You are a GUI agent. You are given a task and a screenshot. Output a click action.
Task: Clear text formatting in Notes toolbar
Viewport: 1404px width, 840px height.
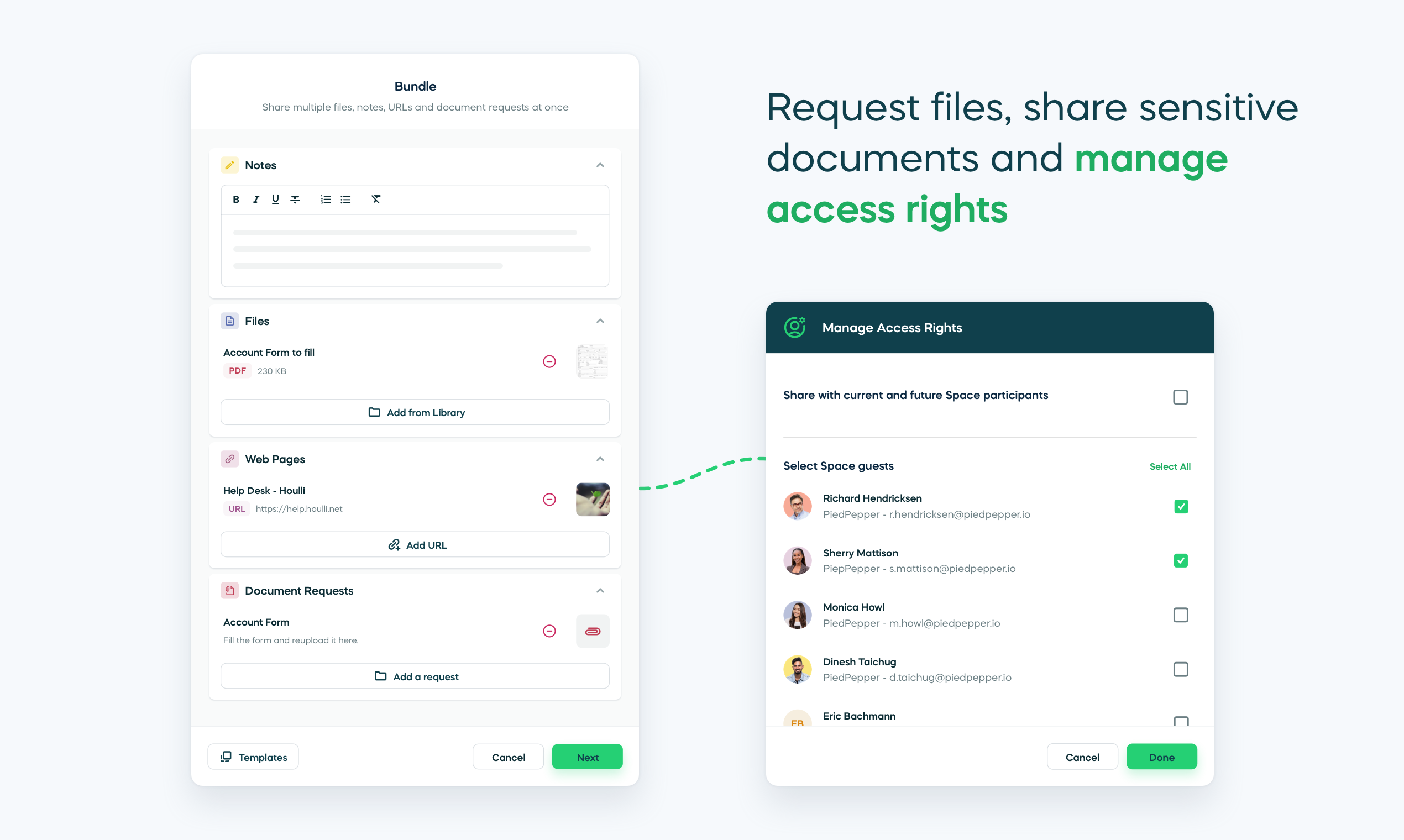(376, 200)
